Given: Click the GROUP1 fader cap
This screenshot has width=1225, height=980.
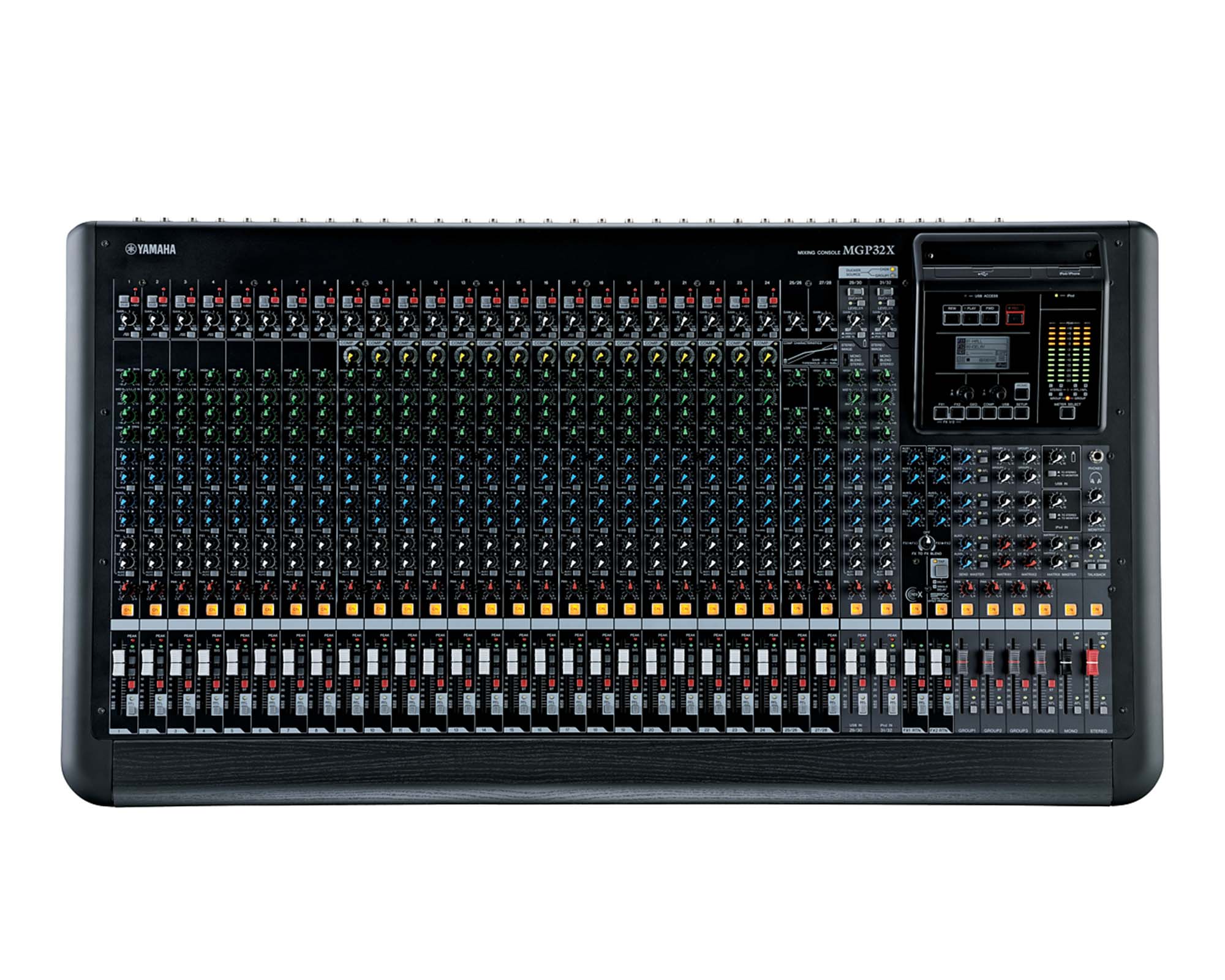Looking at the screenshot, I should pos(962,661).
